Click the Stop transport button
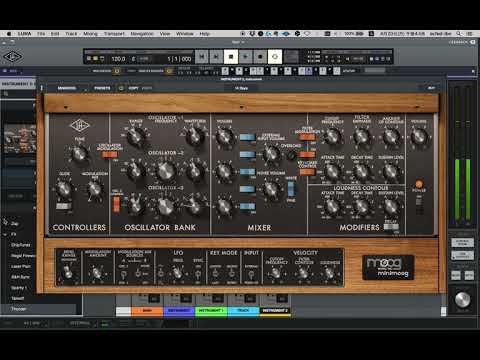 click(x=230, y=57)
